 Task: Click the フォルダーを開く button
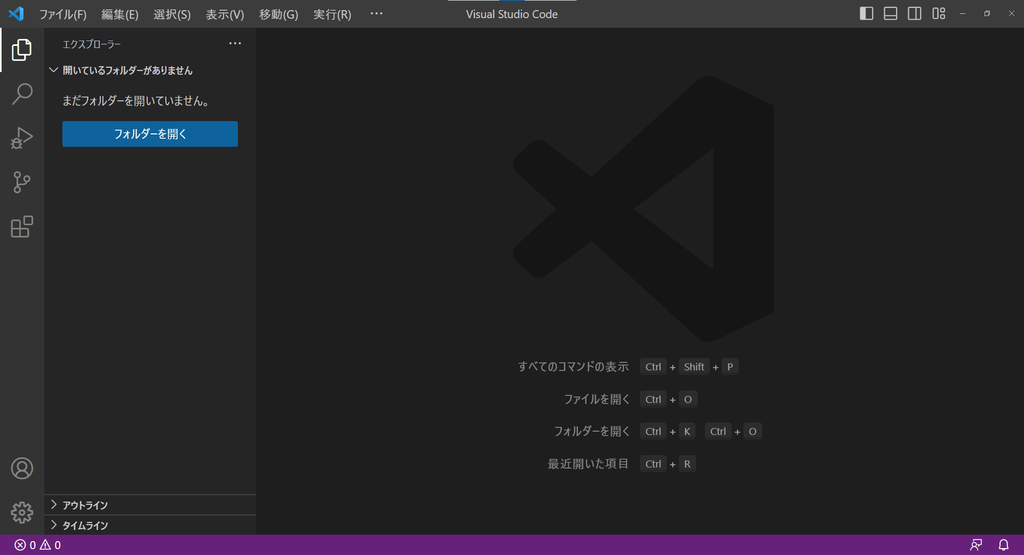click(x=150, y=134)
